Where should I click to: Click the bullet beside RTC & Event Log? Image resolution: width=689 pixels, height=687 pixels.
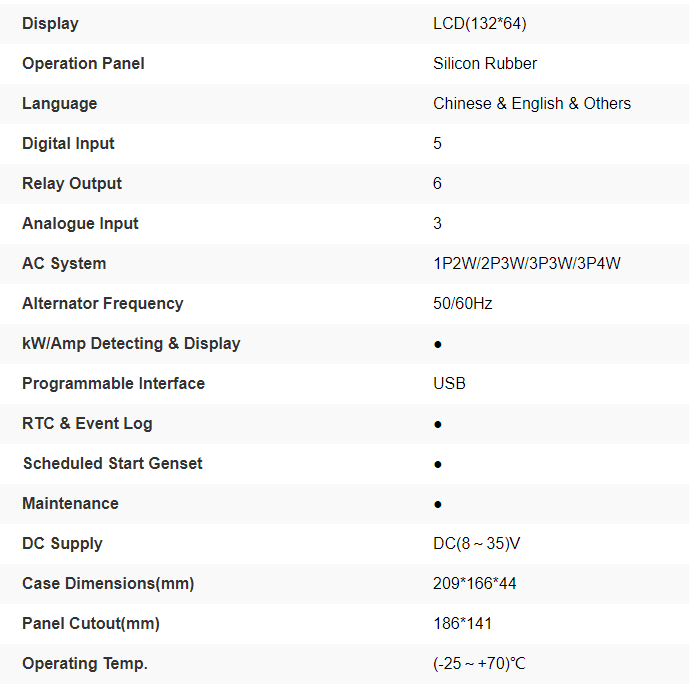[438, 424]
